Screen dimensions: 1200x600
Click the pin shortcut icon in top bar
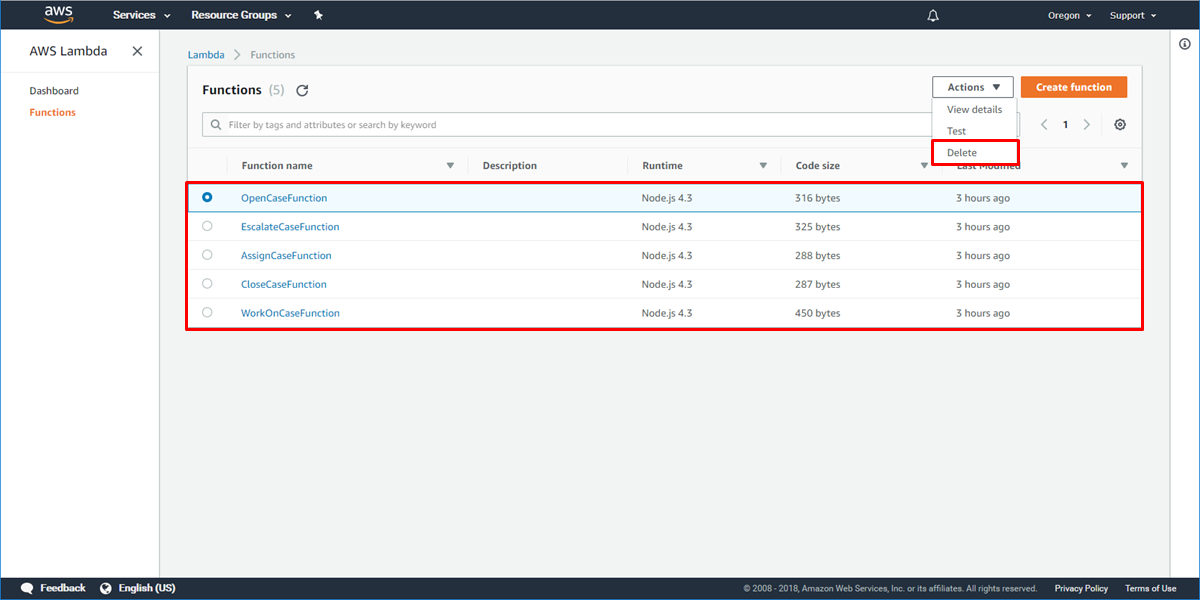(318, 15)
